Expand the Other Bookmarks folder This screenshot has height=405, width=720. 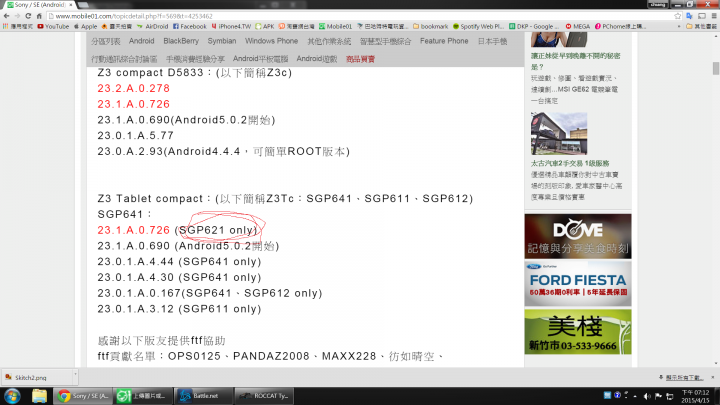pyautogui.click(x=701, y=27)
